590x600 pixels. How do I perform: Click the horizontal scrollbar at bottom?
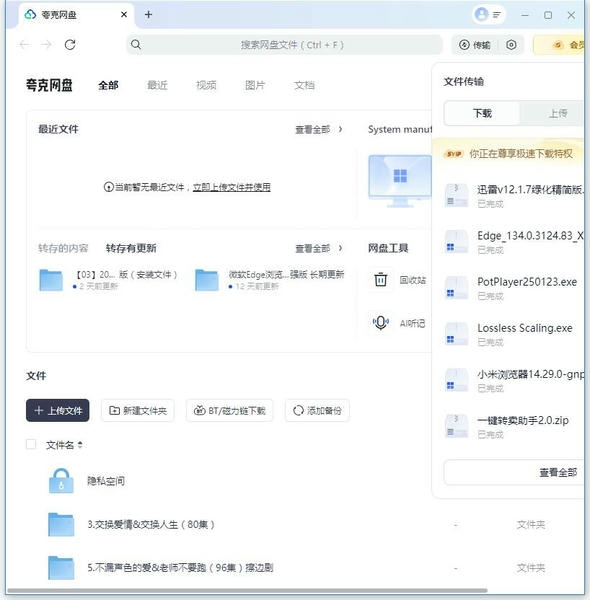coord(247,591)
